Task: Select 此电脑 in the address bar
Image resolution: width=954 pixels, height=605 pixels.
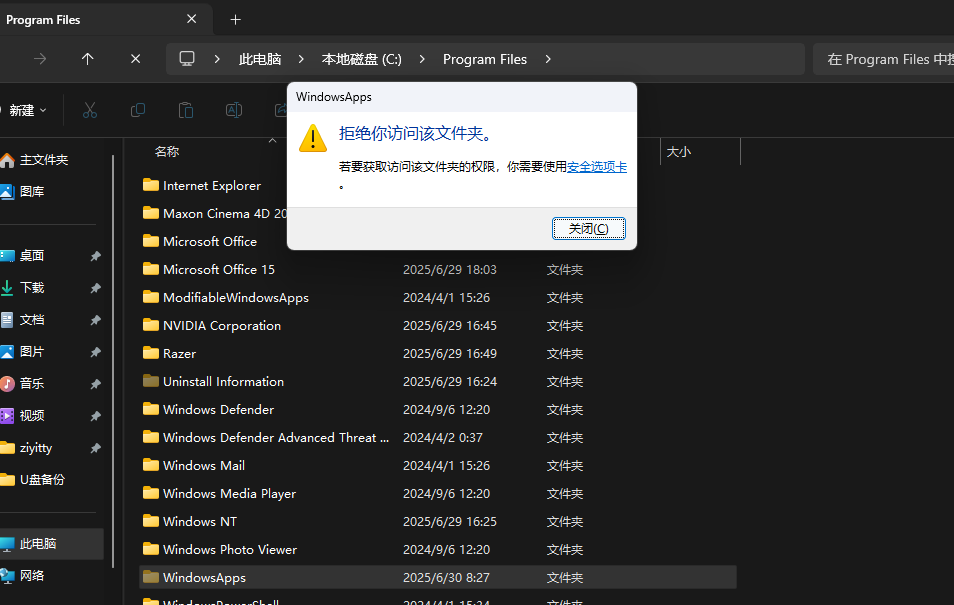Action: click(260, 59)
